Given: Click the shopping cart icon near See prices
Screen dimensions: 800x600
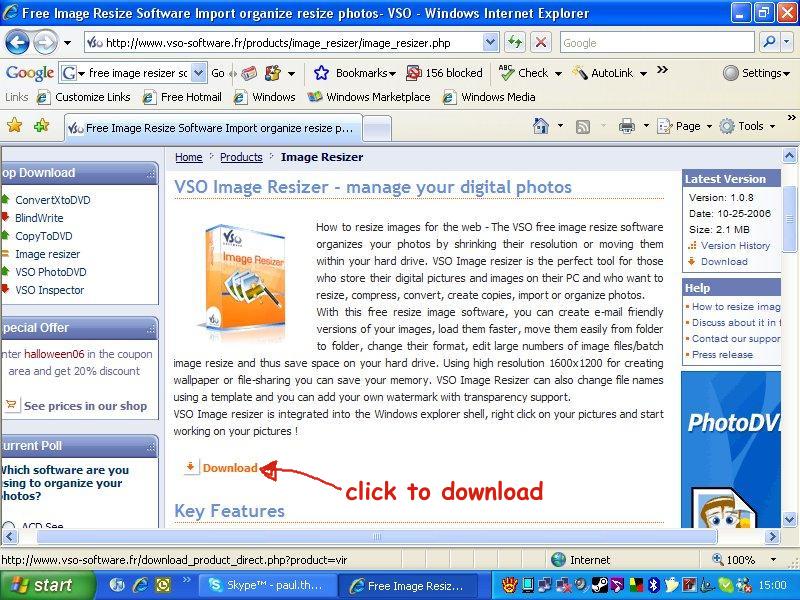Looking at the screenshot, I should pyautogui.click(x=11, y=405).
